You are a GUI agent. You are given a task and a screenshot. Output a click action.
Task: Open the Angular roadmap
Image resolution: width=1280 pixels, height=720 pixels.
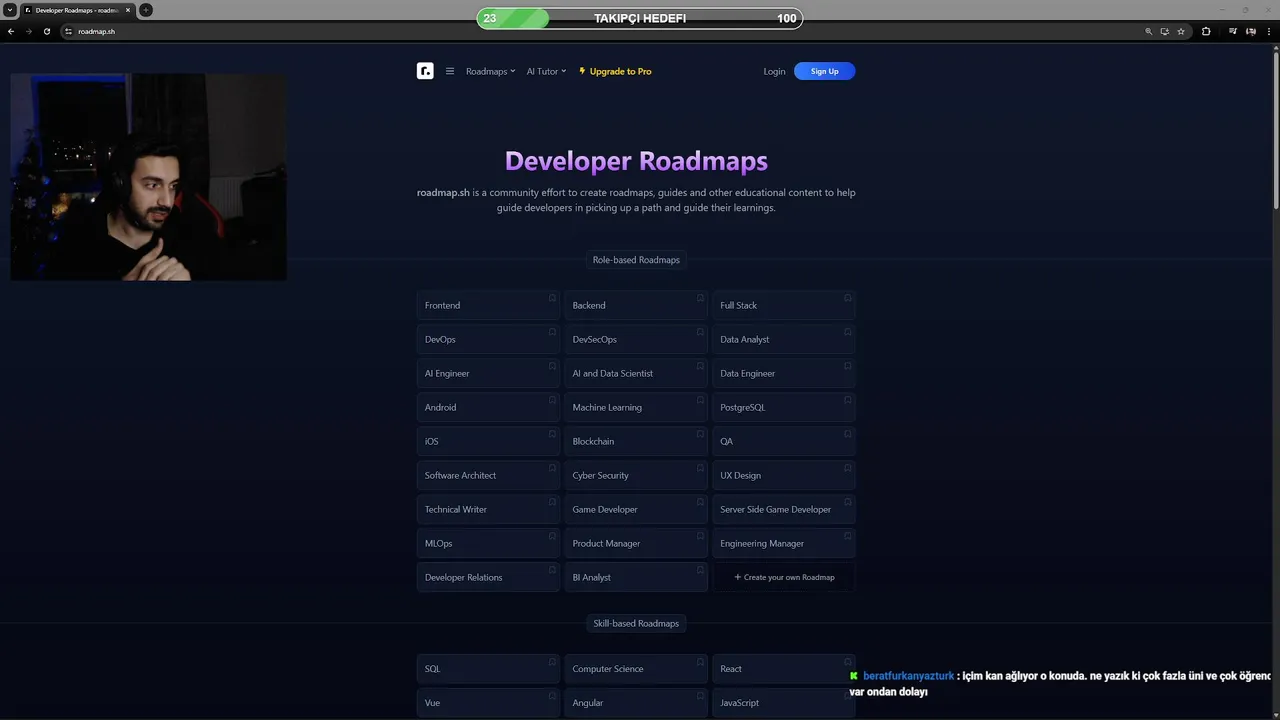(636, 703)
